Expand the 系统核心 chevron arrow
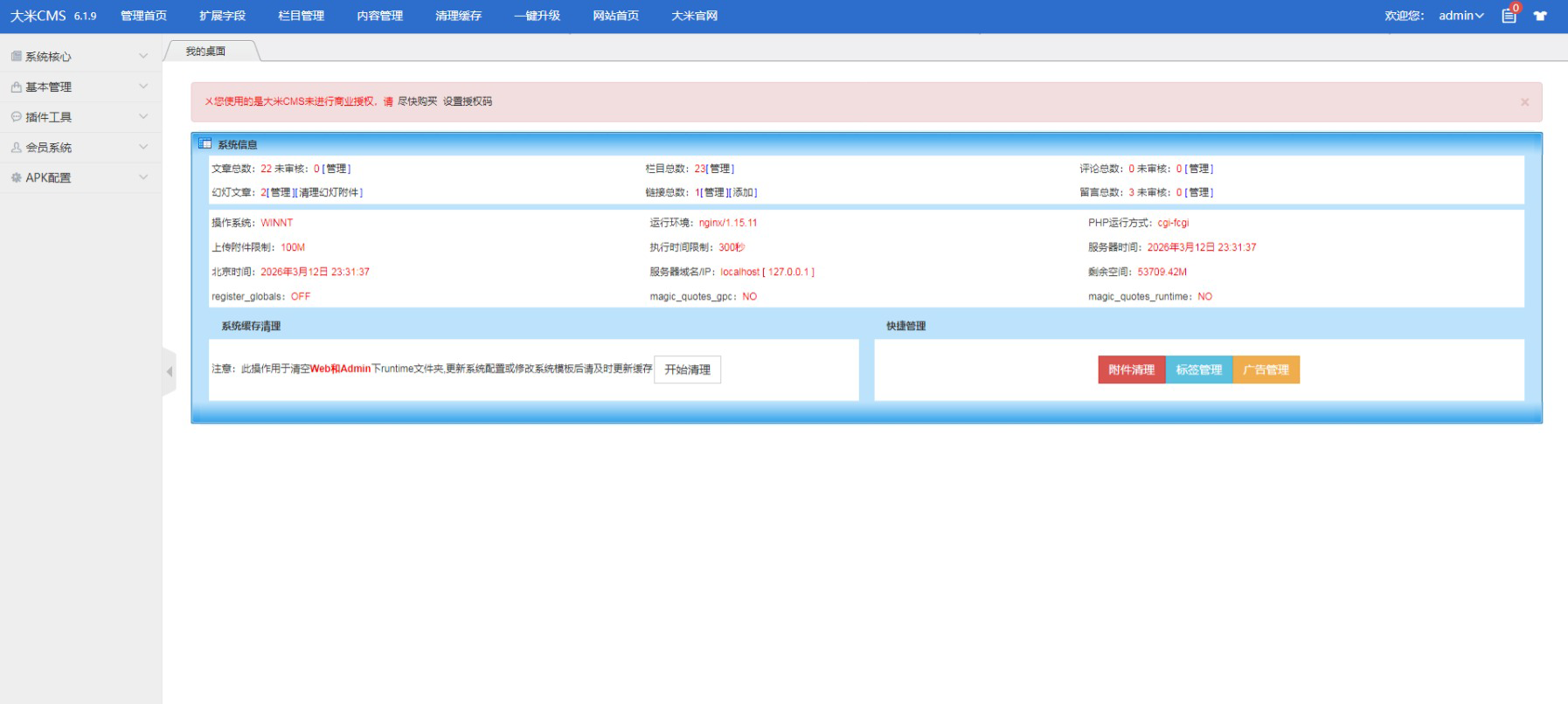The height and width of the screenshot is (704, 1568). [143, 56]
